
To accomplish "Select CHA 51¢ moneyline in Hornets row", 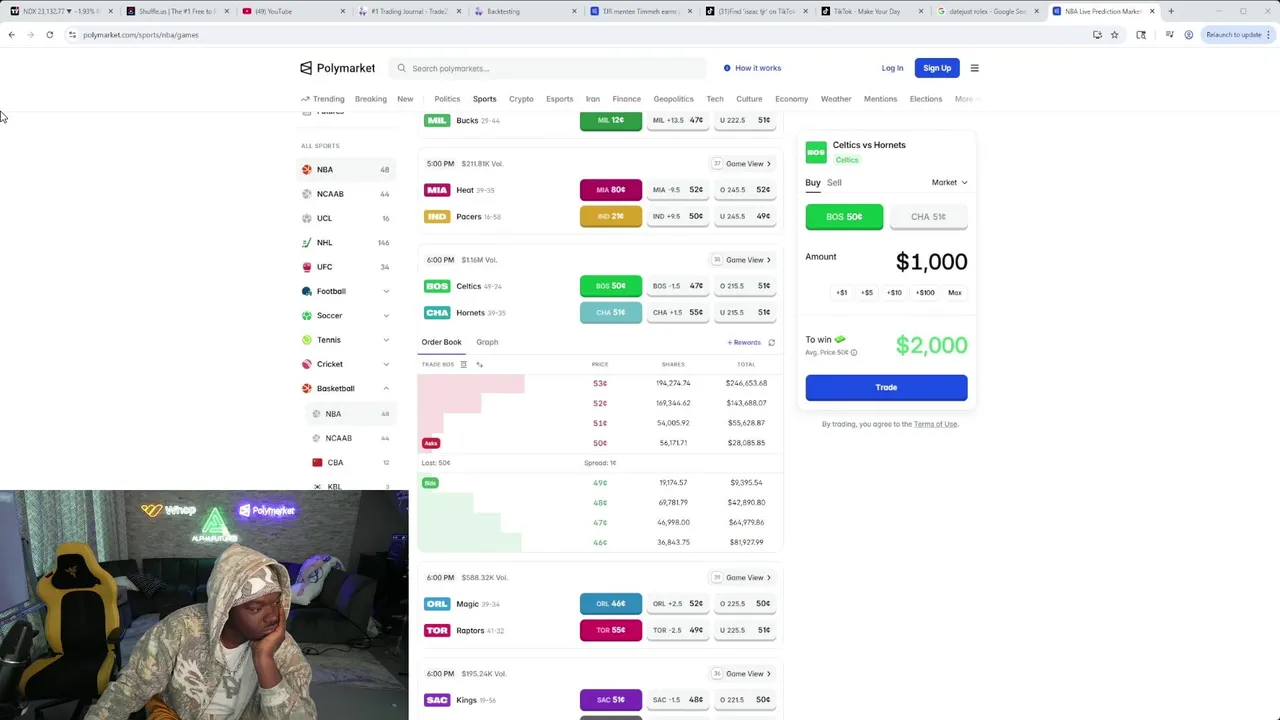I will pos(611,312).
